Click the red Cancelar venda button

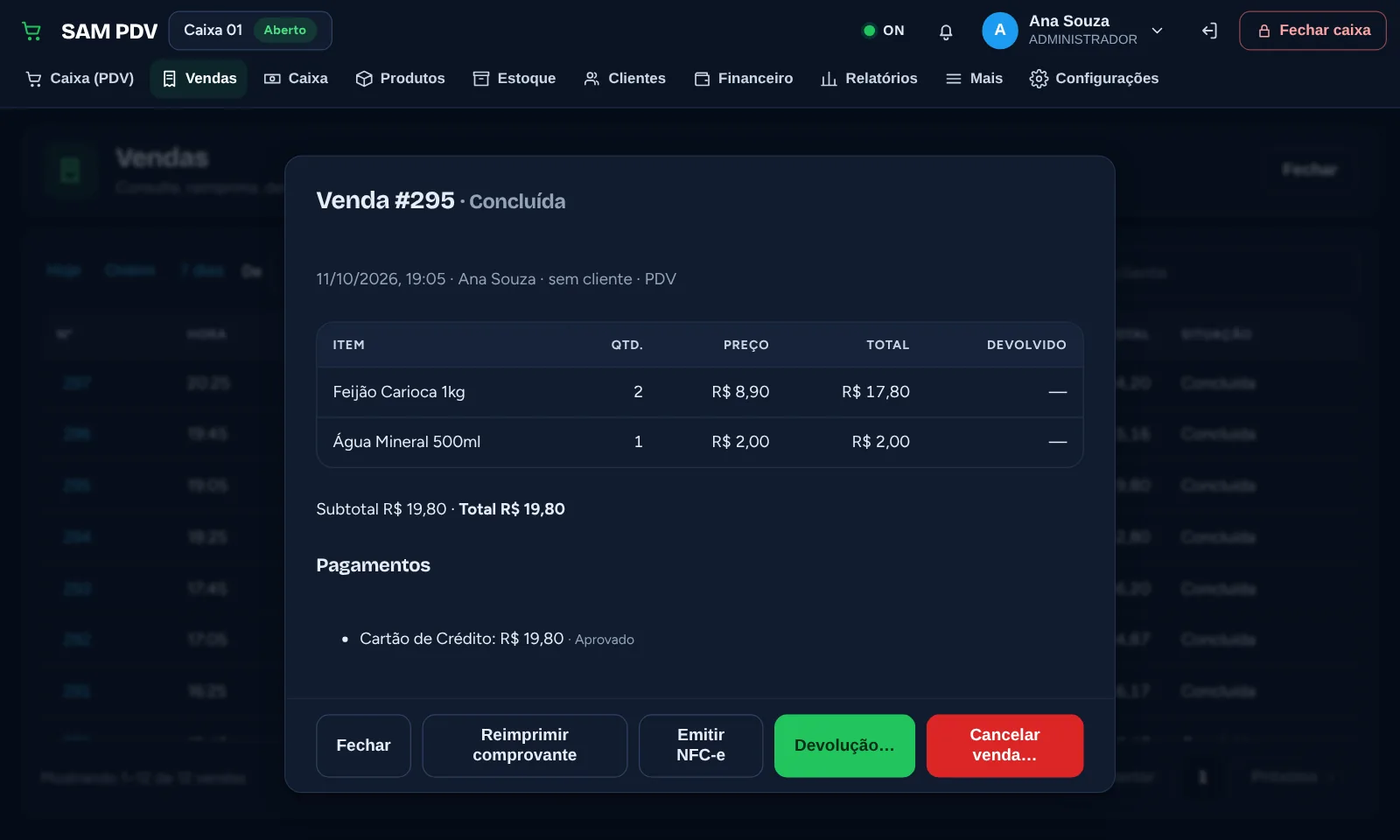[x=1004, y=745]
